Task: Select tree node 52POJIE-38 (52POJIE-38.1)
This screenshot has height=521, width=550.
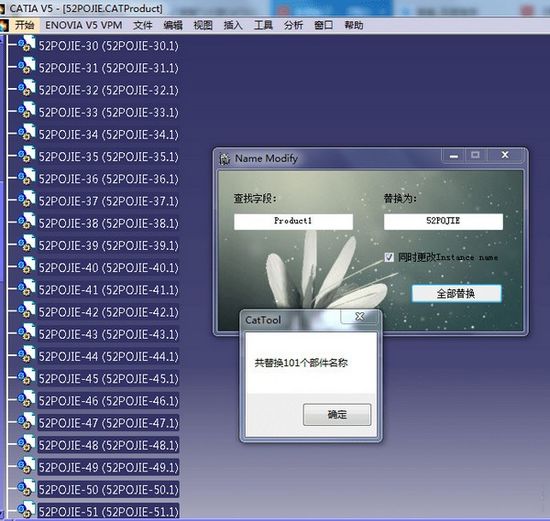Action: pyautogui.click(x=108, y=223)
